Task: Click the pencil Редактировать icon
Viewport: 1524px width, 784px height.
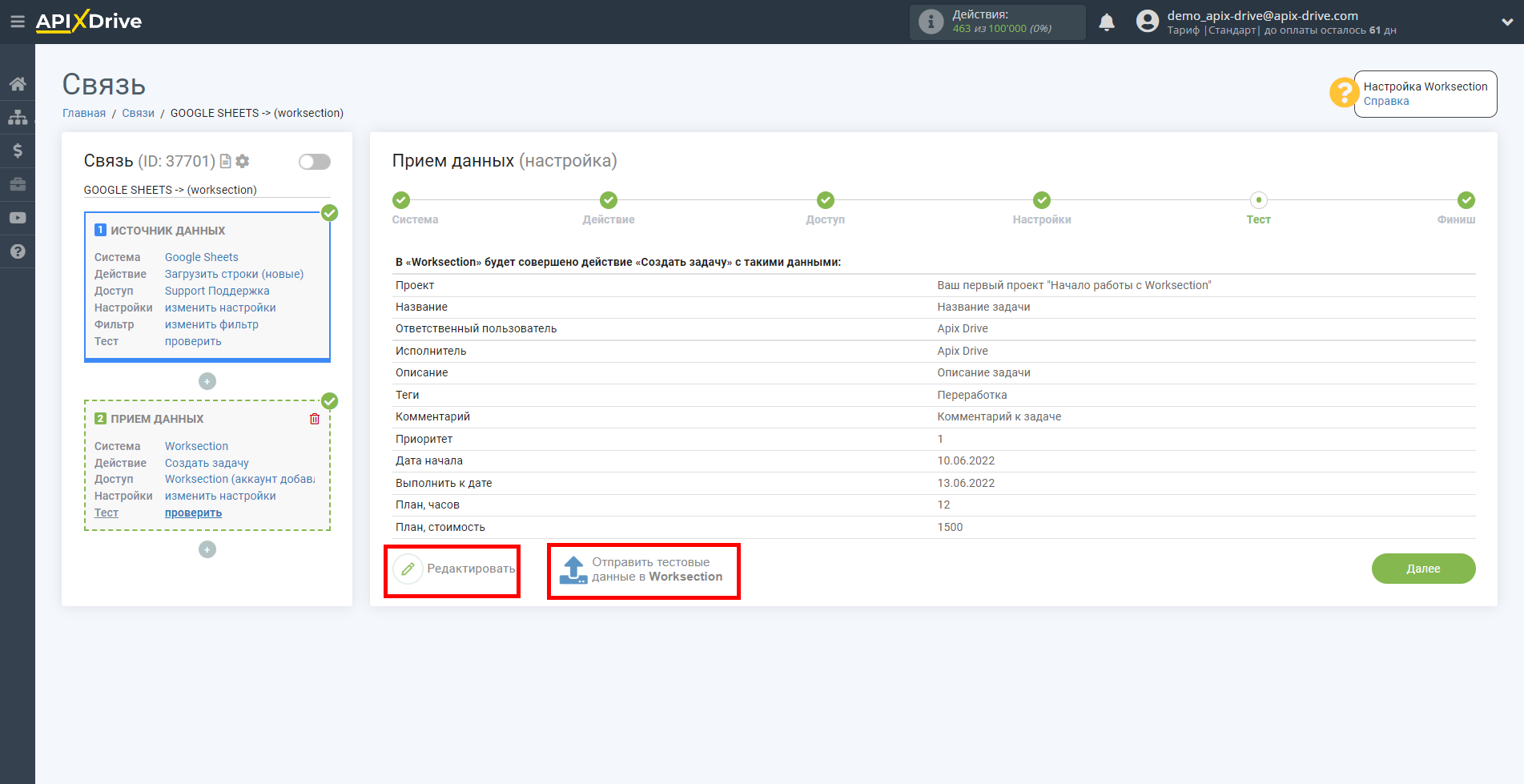Action: click(x=408, y=569)
